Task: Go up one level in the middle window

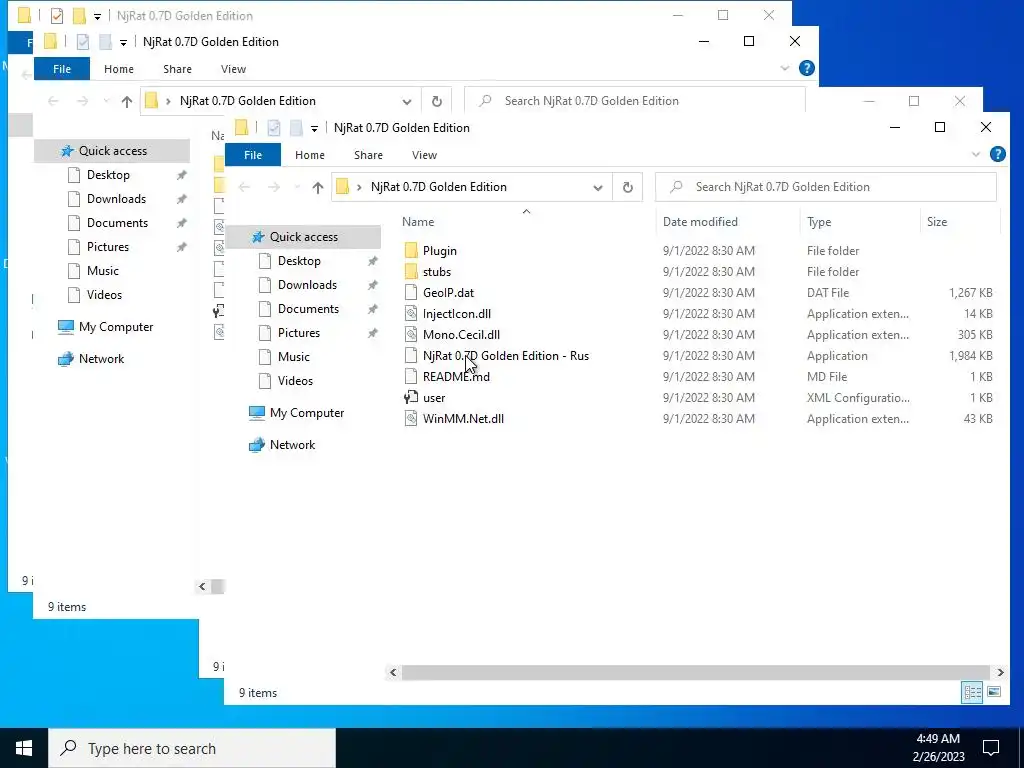Action: pyautogui.click(x=127, y=101)
